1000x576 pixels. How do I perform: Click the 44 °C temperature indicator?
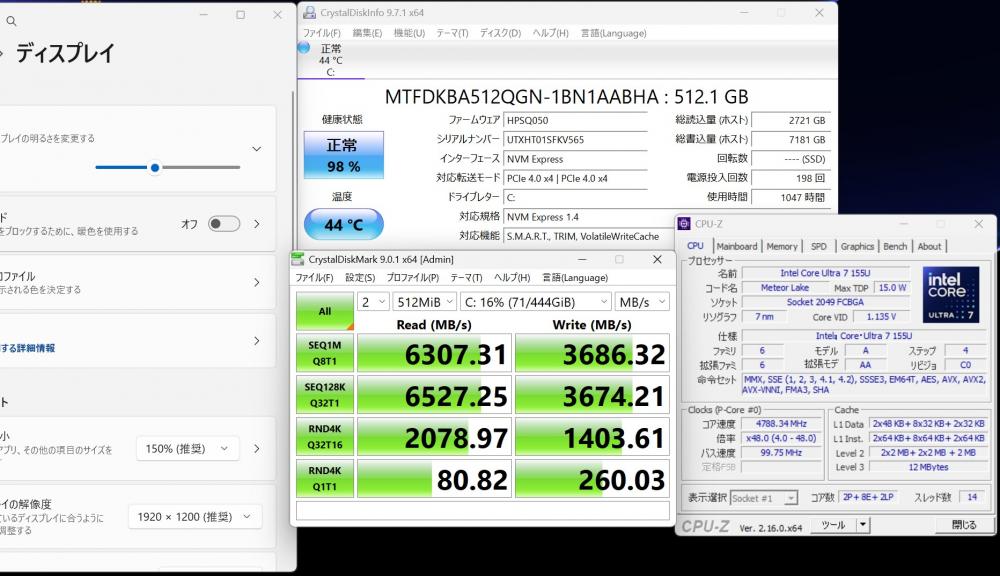click(344, 225)
